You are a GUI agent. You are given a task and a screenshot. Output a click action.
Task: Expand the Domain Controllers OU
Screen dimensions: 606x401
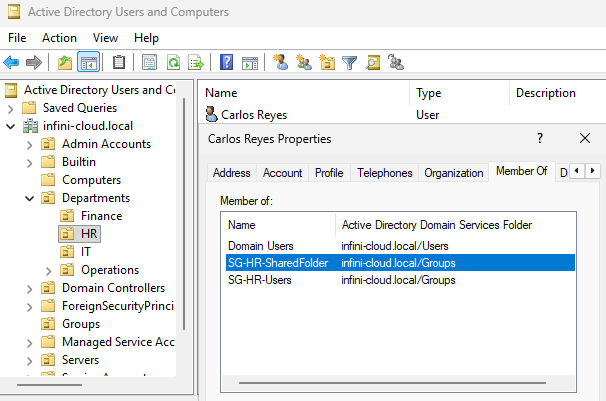pos(30,289)
